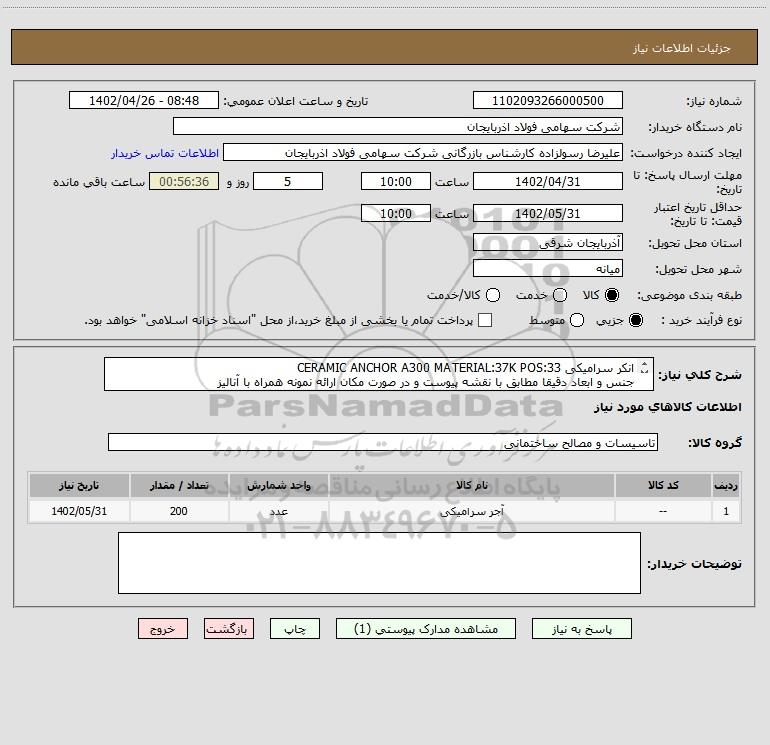Click the quantity cell showing 200
Image resolution: width=770 pixels, height=745 pixels.
pos(179,511)
